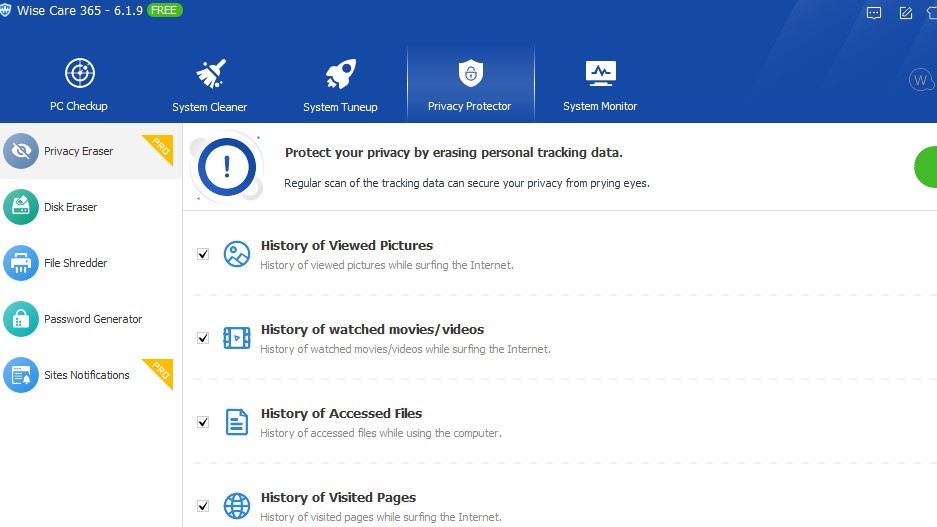Click 'History of watched movies/videos while surfing' description
Screen dimensions: 937x527
[405, 349]
